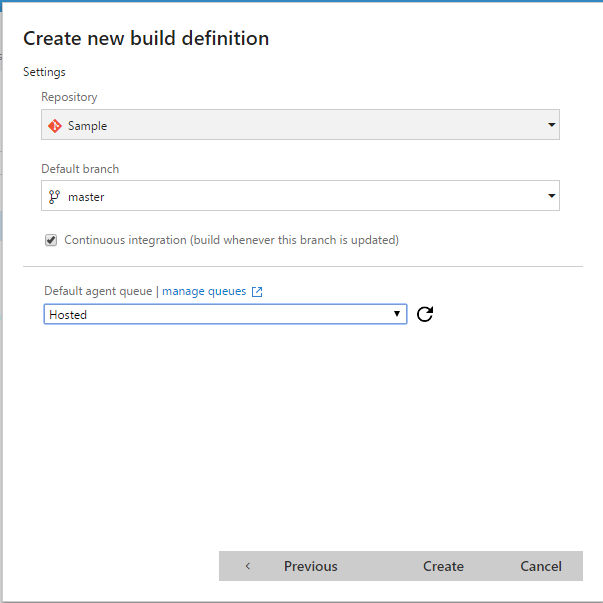Viewport: 603px width, 603px height.
Task: Click the Settings section label
Action: point(44,72)
